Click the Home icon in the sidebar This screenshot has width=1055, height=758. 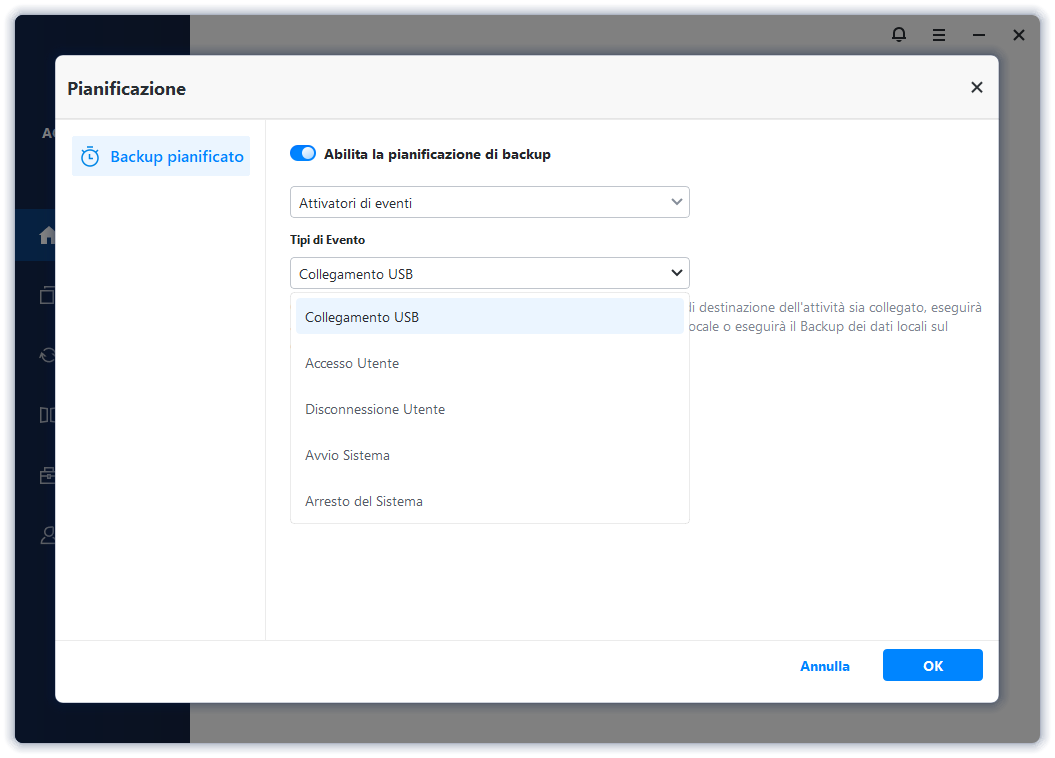[x=47, y=236]
